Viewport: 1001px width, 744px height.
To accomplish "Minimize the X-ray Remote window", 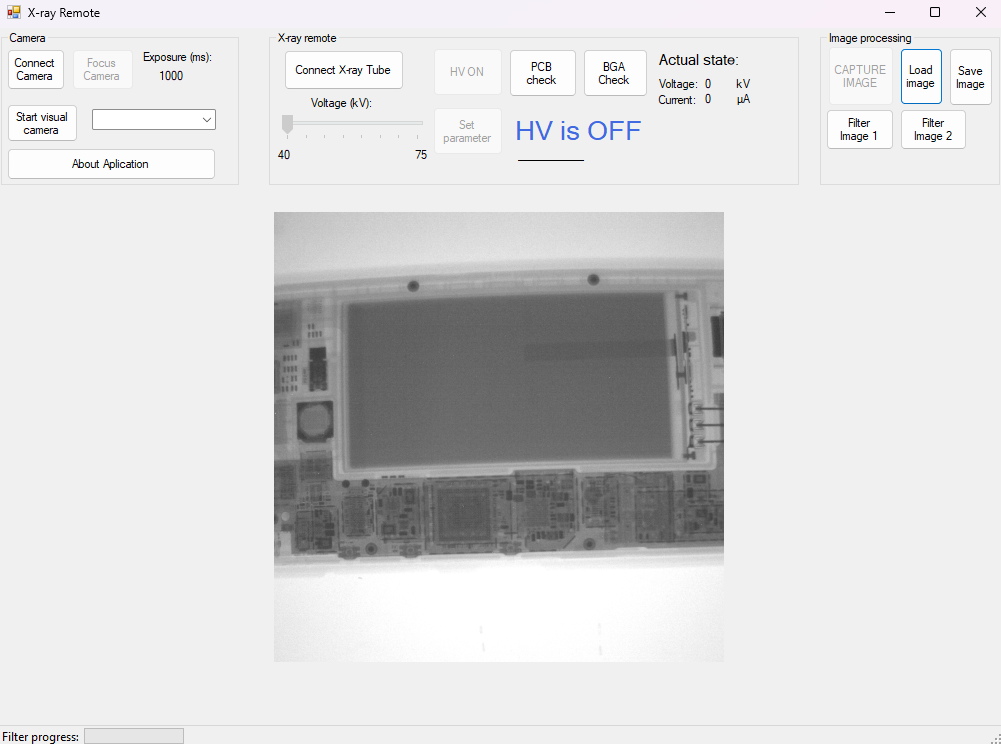I will coord(891,13).
